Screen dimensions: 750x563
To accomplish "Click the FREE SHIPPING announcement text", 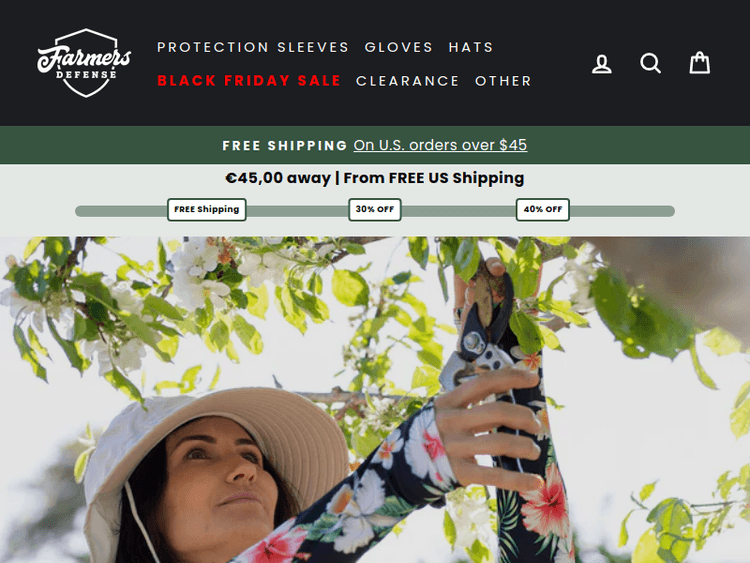I will pos(285,145).
